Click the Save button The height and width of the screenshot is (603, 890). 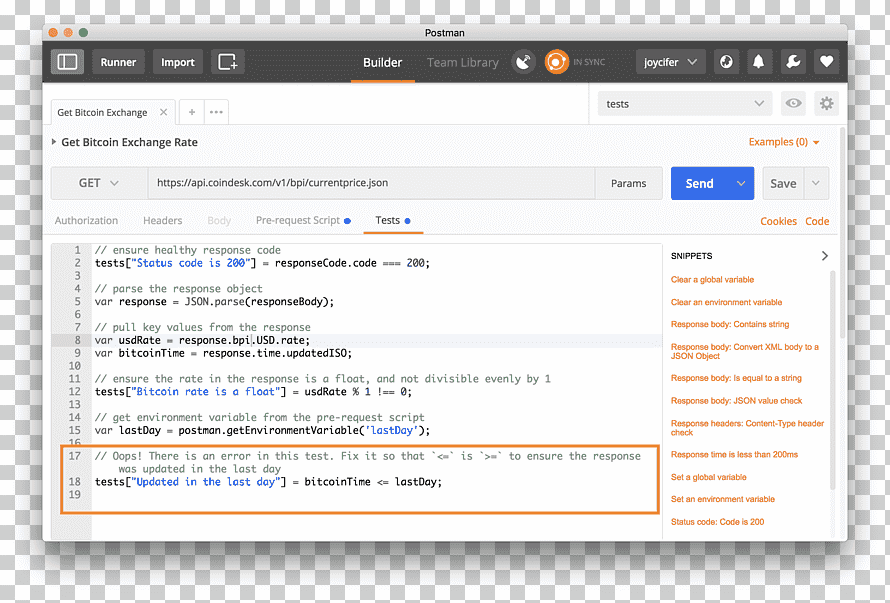[783, 183]
